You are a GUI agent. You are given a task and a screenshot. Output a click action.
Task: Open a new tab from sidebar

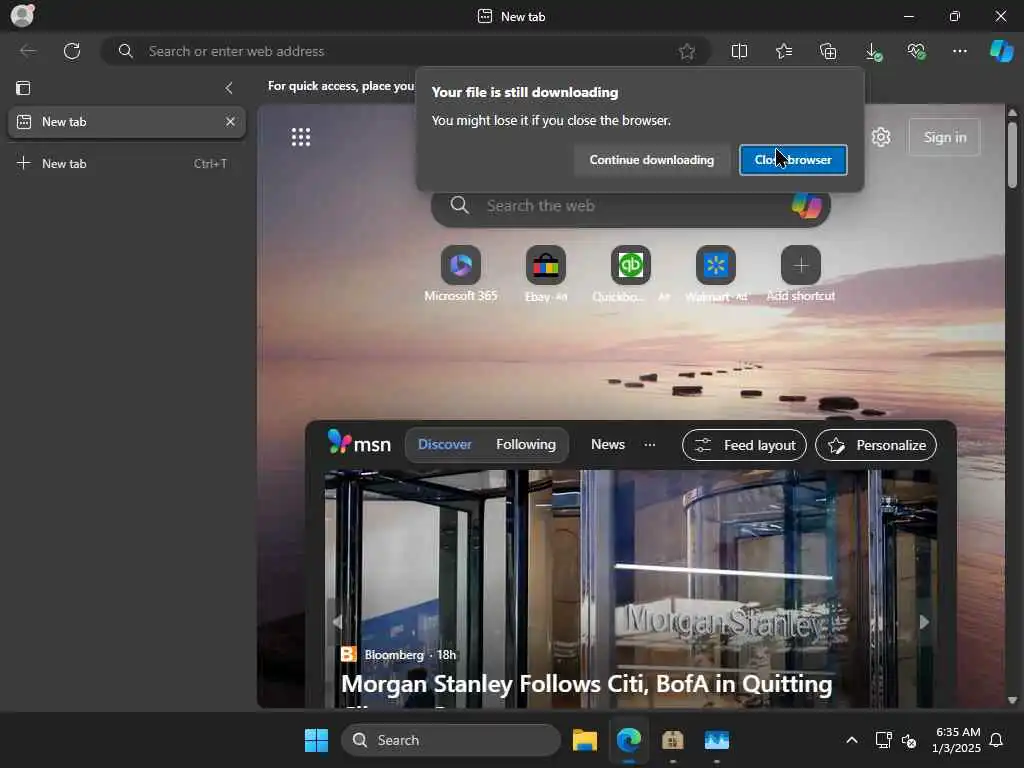(127, 163)
